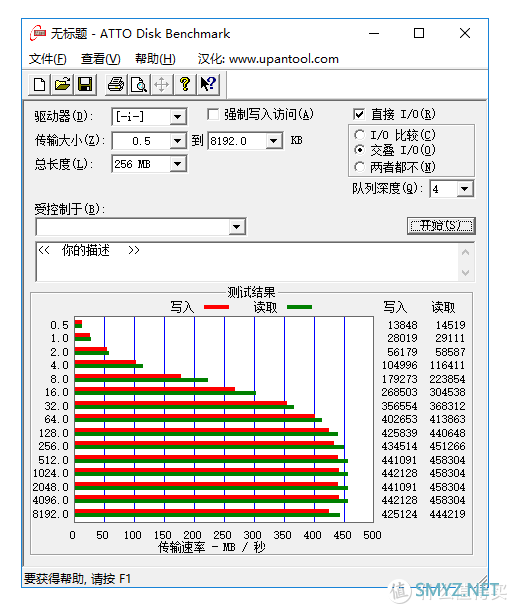Select the Overlapped I/O radio button
Screen dimensions: 512x609
[x=359, y=150]
